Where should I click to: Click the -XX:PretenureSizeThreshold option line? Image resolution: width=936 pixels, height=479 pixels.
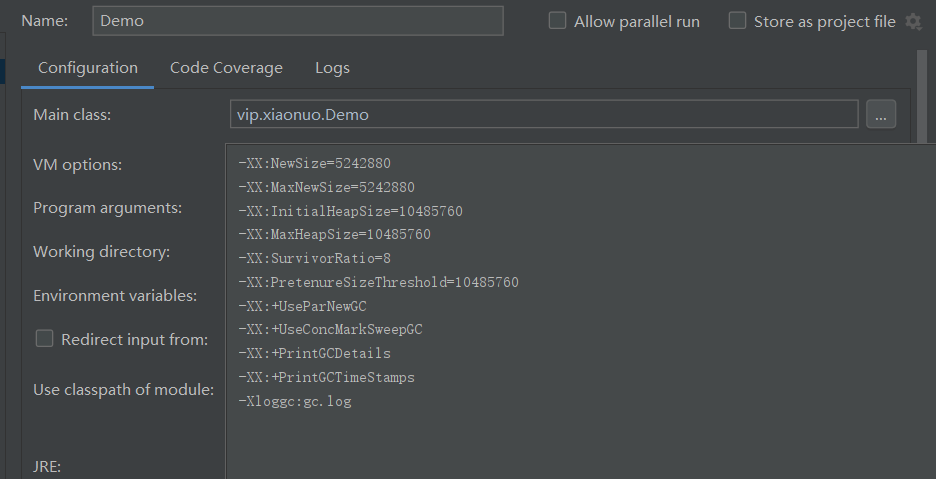[x=378, y=283]
